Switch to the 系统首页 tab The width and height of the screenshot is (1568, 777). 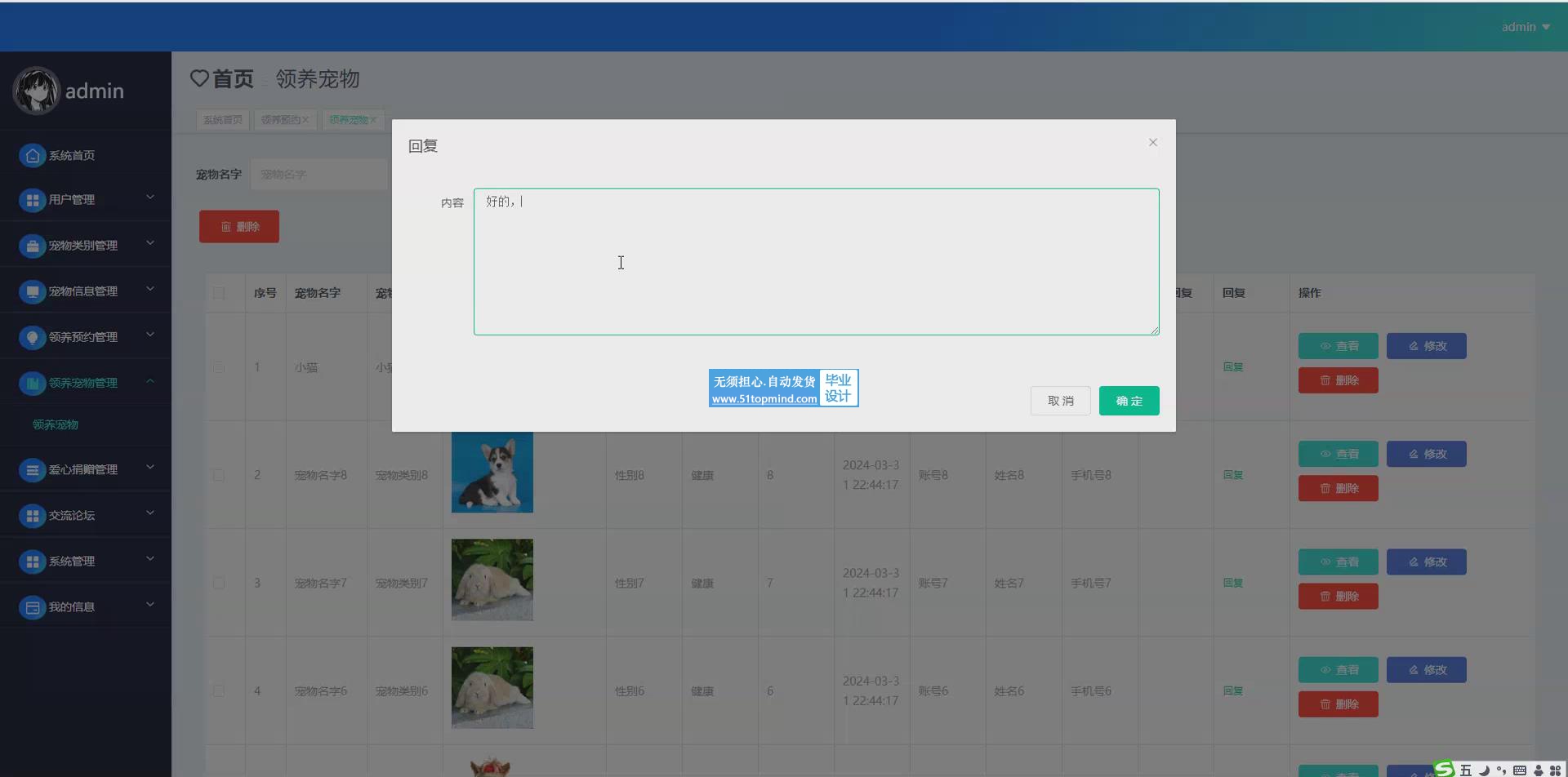tap(222, 120)
